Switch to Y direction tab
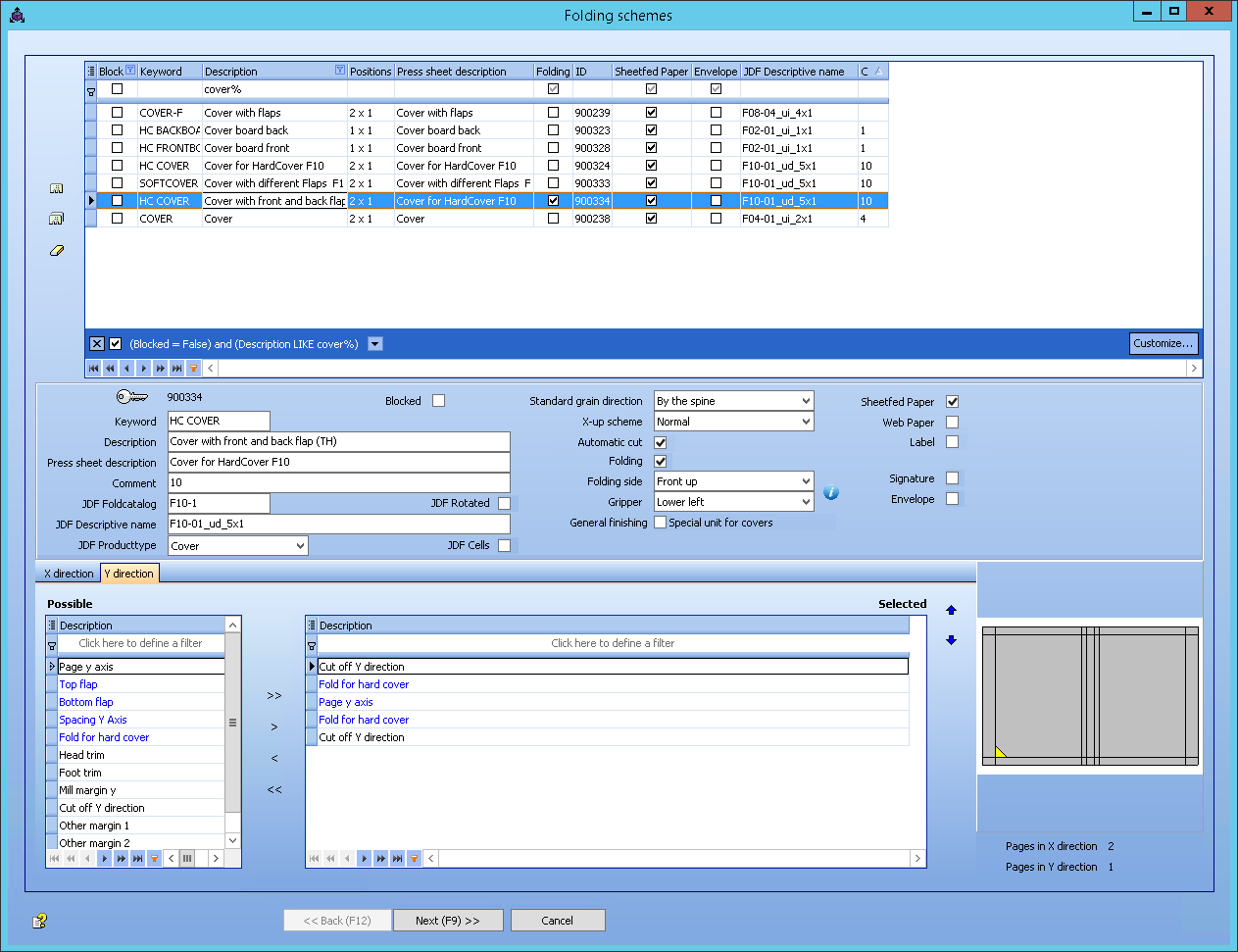This screenshot has width=1238, height=952. click(129, 574)
